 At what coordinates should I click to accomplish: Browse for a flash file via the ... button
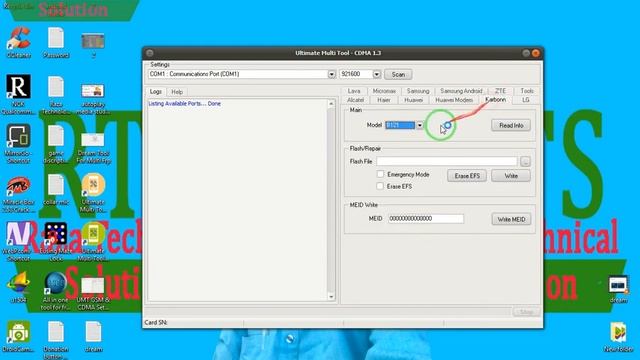click(525, 162)
